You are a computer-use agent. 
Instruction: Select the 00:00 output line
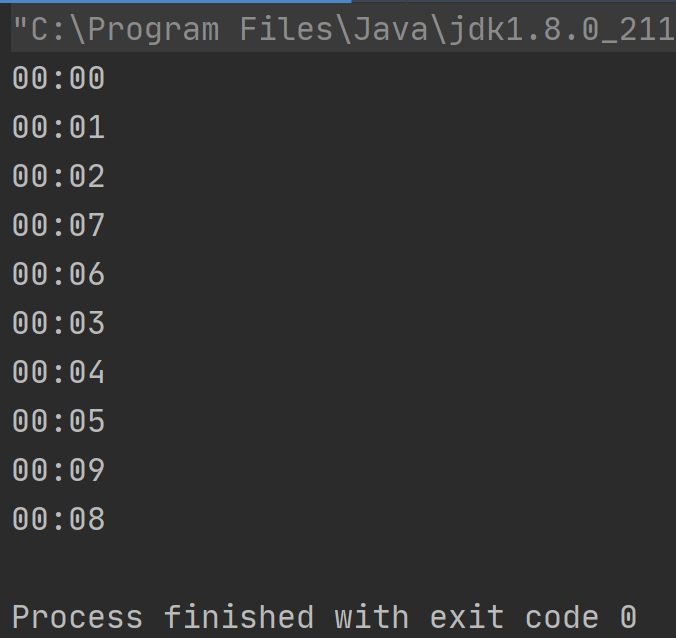coord(59,78)
